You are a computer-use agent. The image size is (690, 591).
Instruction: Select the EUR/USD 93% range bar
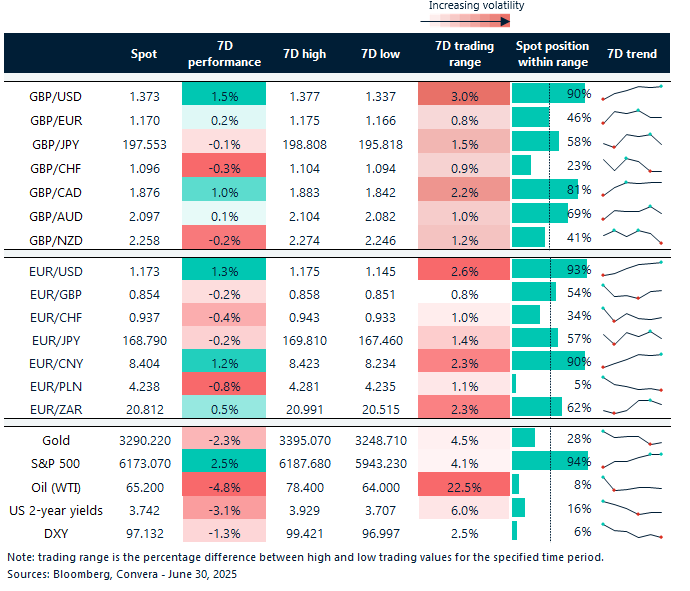pos(549,268)
